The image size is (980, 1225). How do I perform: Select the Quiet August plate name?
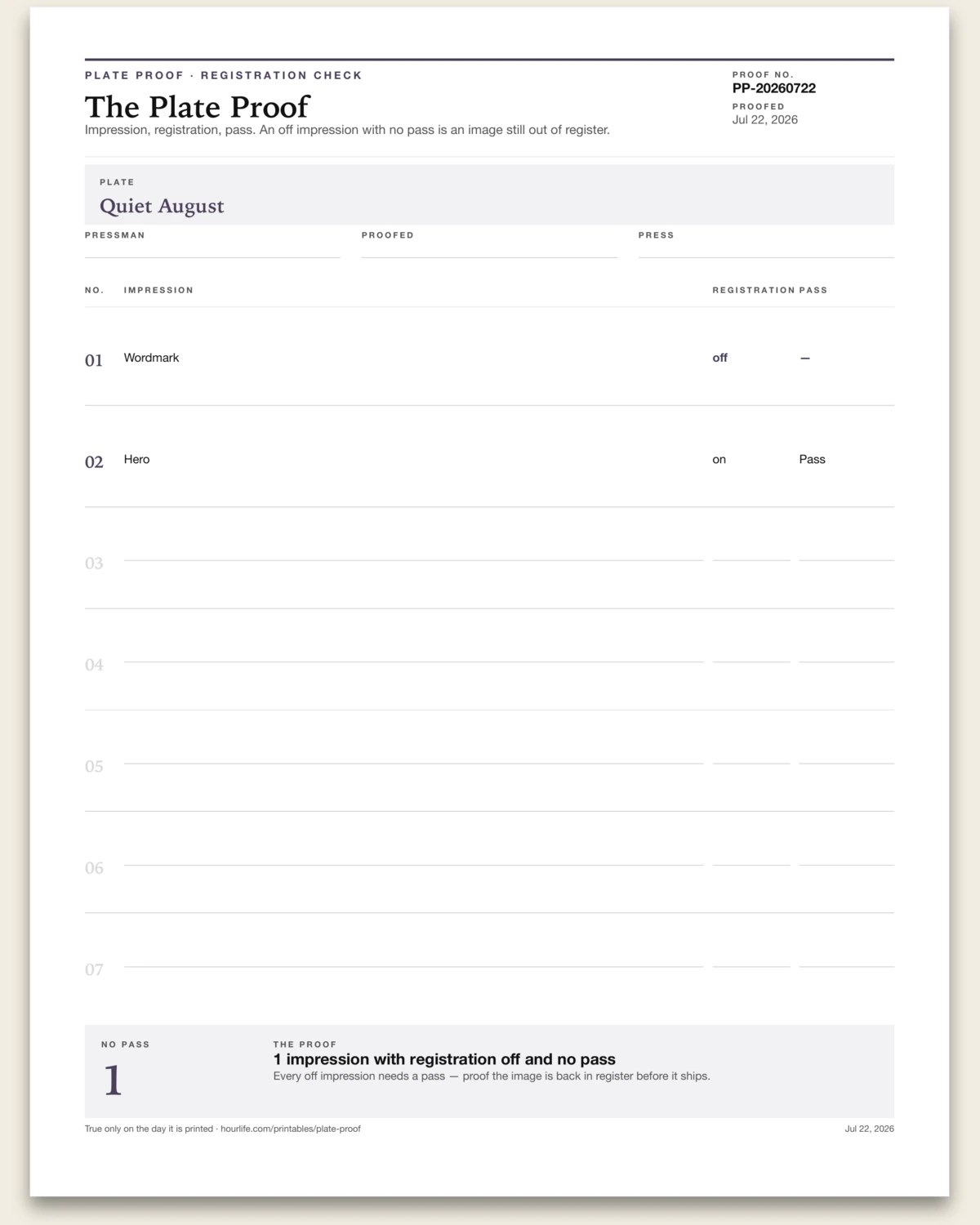[x=162, y=207]
